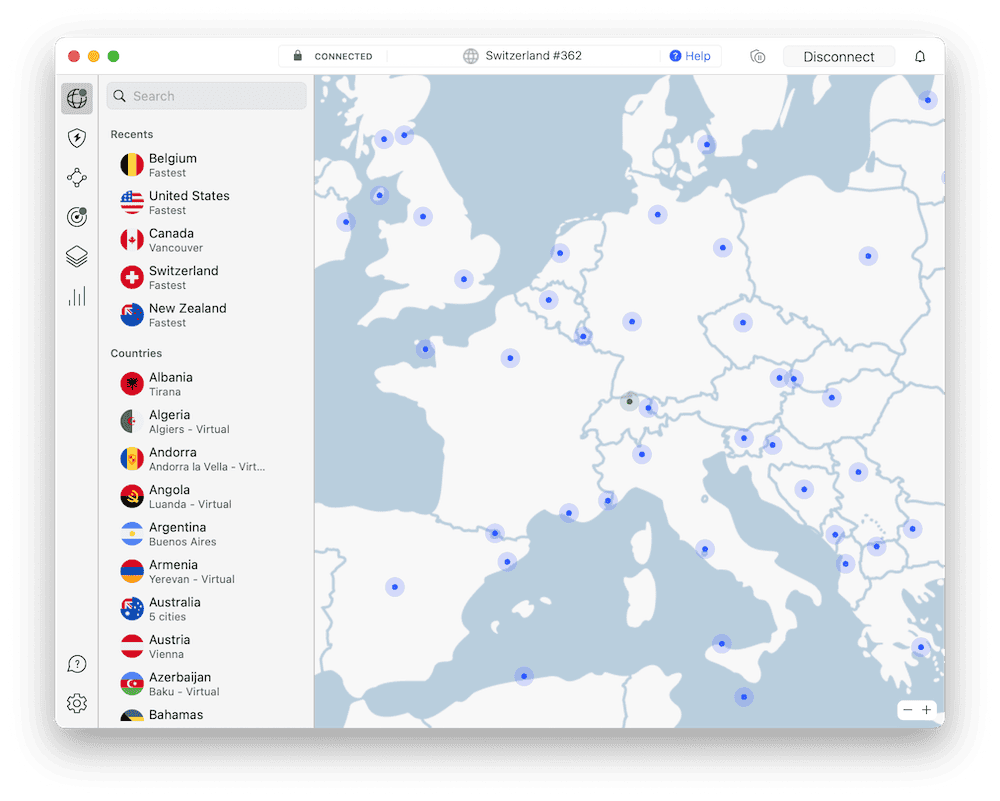Click the pause connection icon

coord(758,56)
